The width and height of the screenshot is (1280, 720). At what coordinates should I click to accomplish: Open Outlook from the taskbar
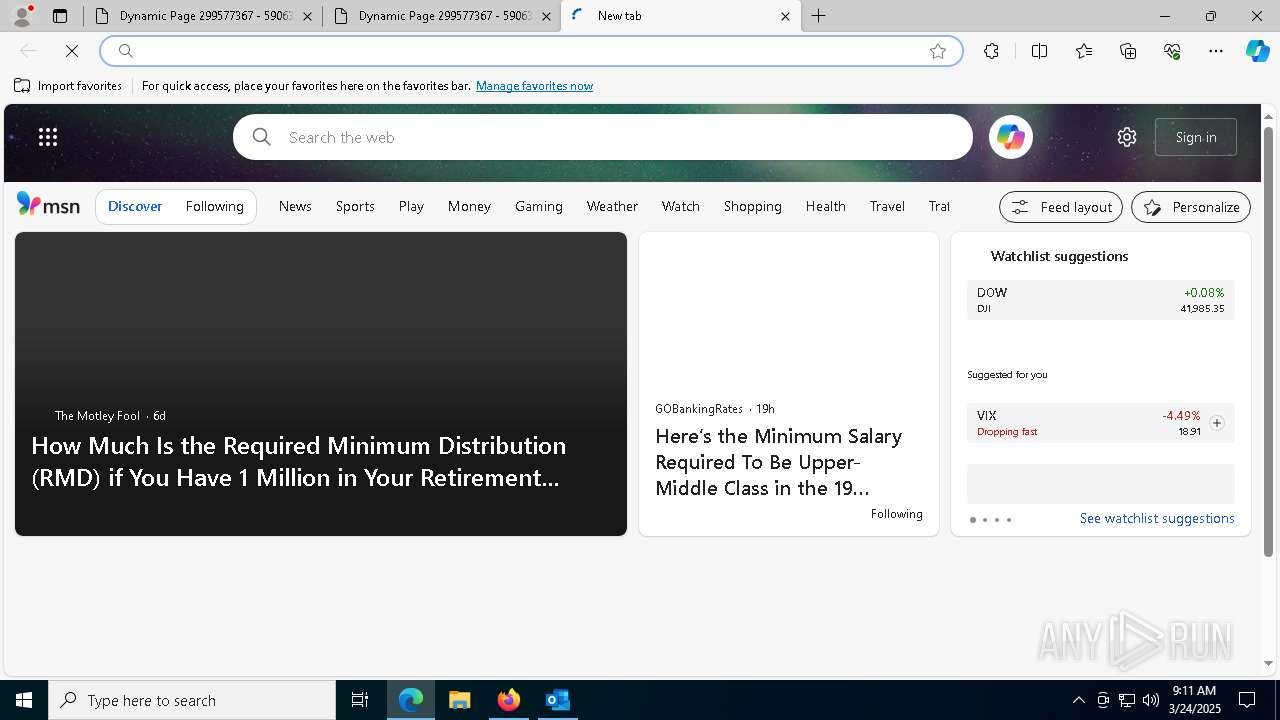557,700
